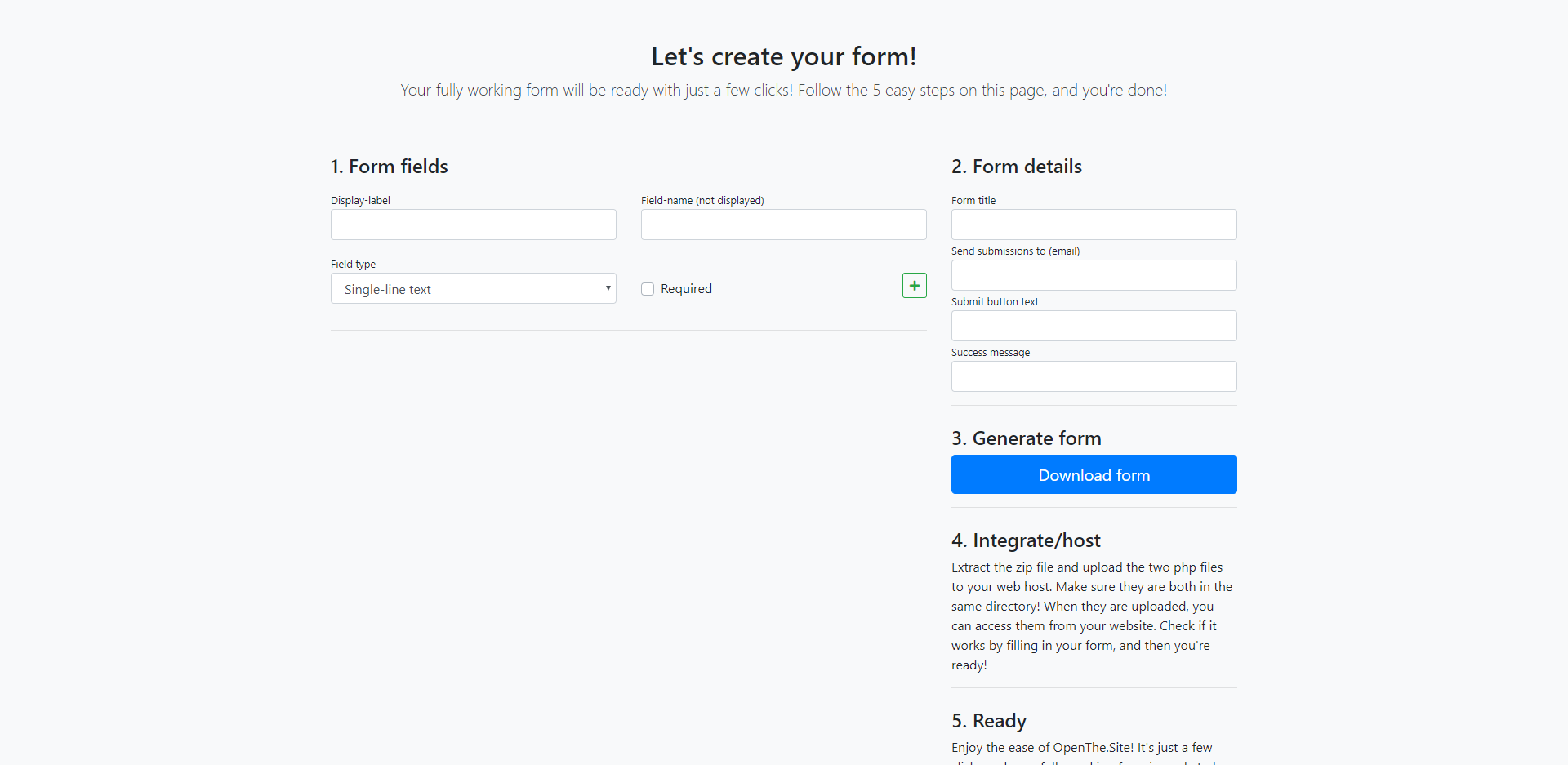The height and width of the screenshot is (765, 1568).
Task: Click the "3. Generate form" heading
Action: pos(1027,438)
